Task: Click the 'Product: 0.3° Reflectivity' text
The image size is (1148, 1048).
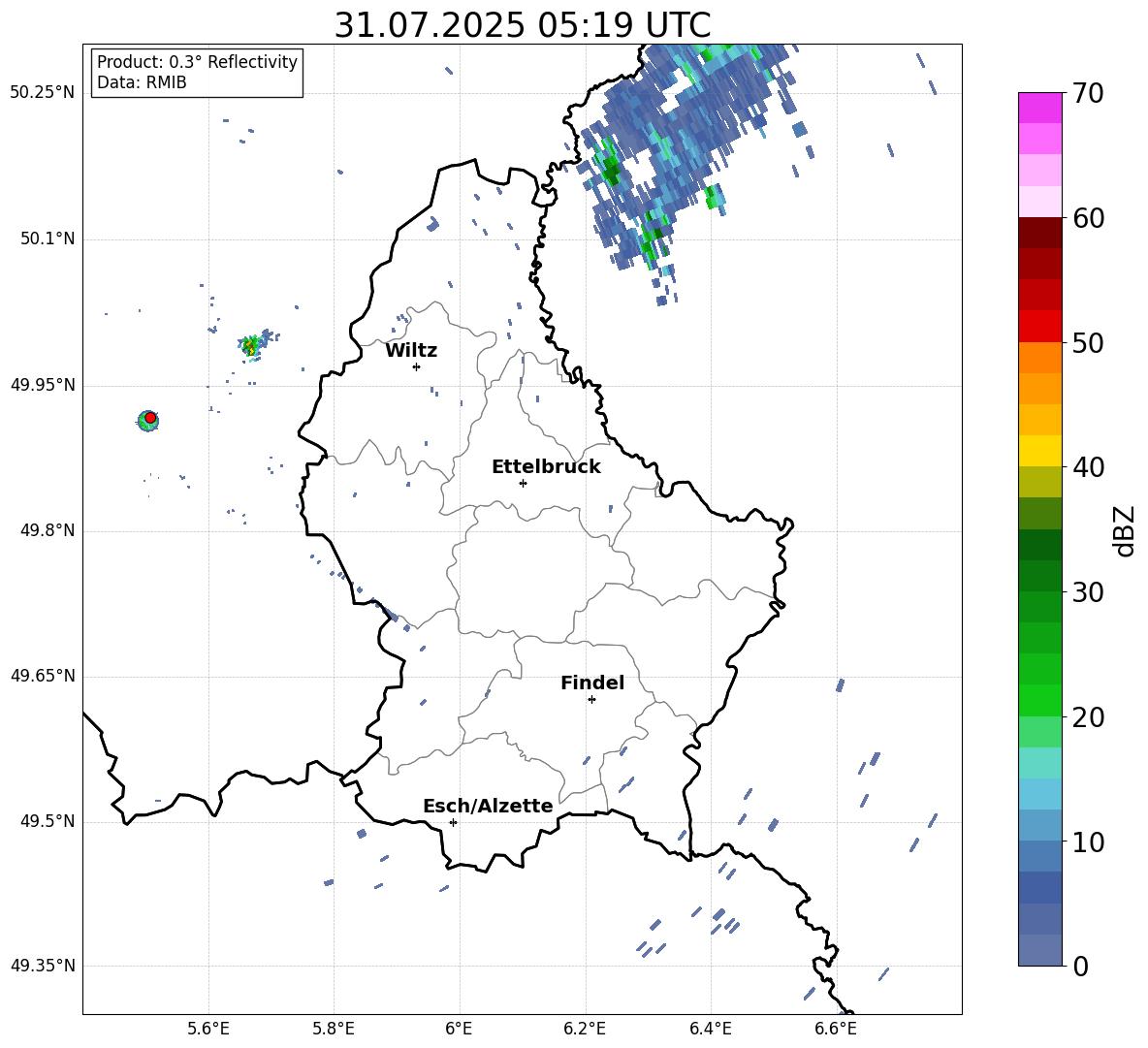Action: tap(197, 61)
